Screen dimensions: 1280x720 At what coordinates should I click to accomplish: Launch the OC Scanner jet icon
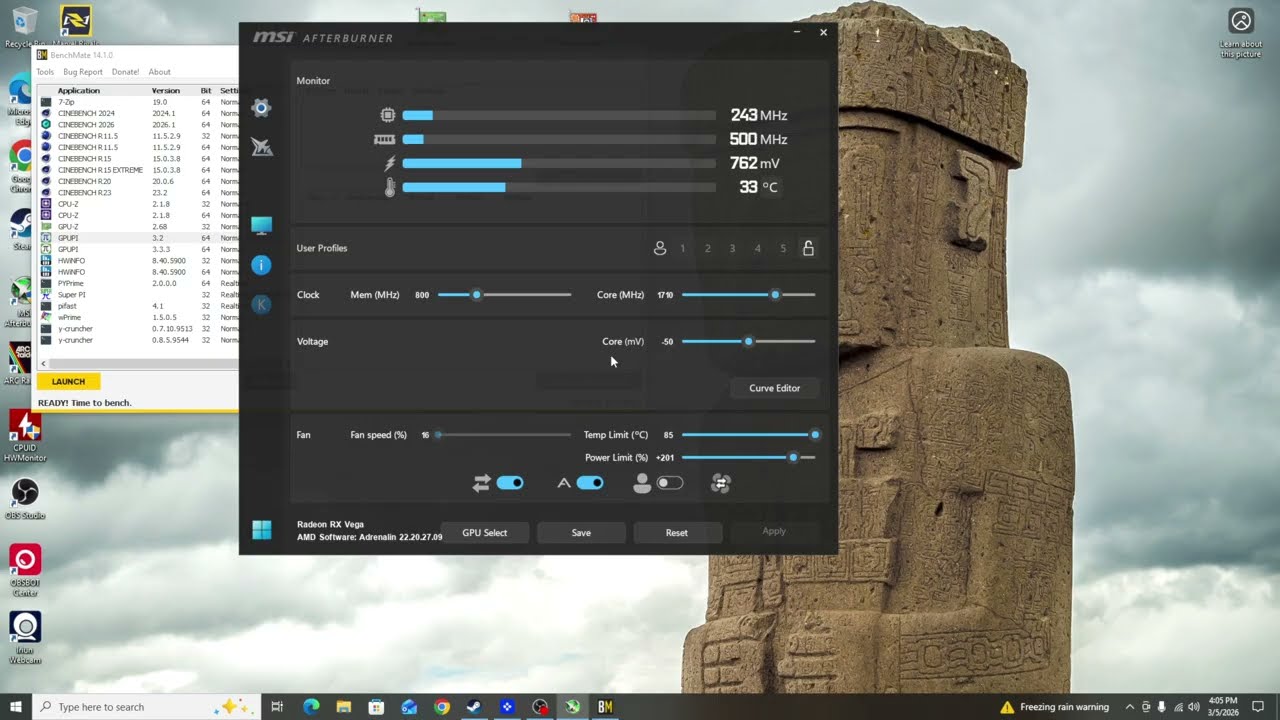[x=261, y=148]
